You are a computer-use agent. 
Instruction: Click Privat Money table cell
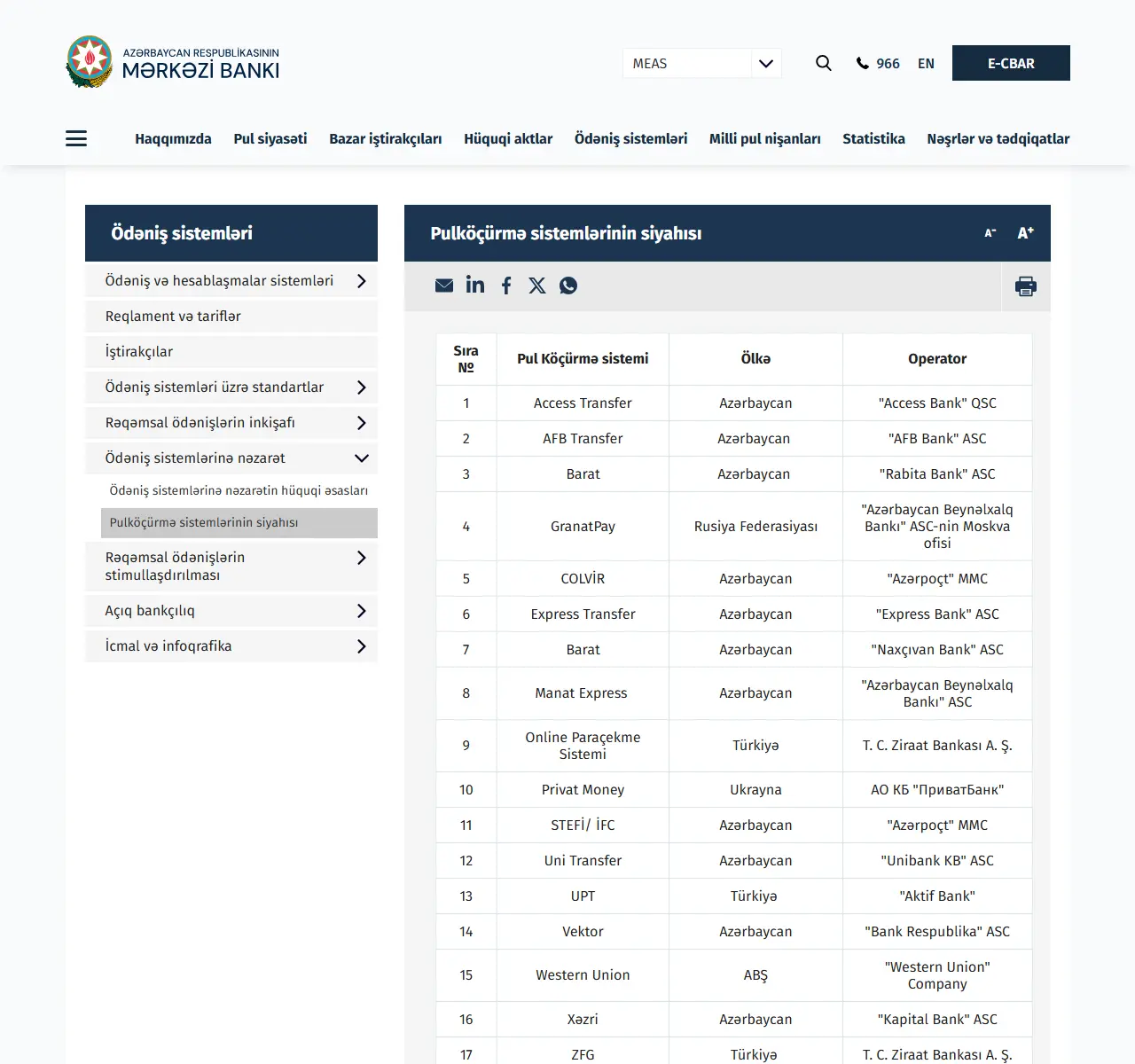pyautogui.click(x=583, y=790)
